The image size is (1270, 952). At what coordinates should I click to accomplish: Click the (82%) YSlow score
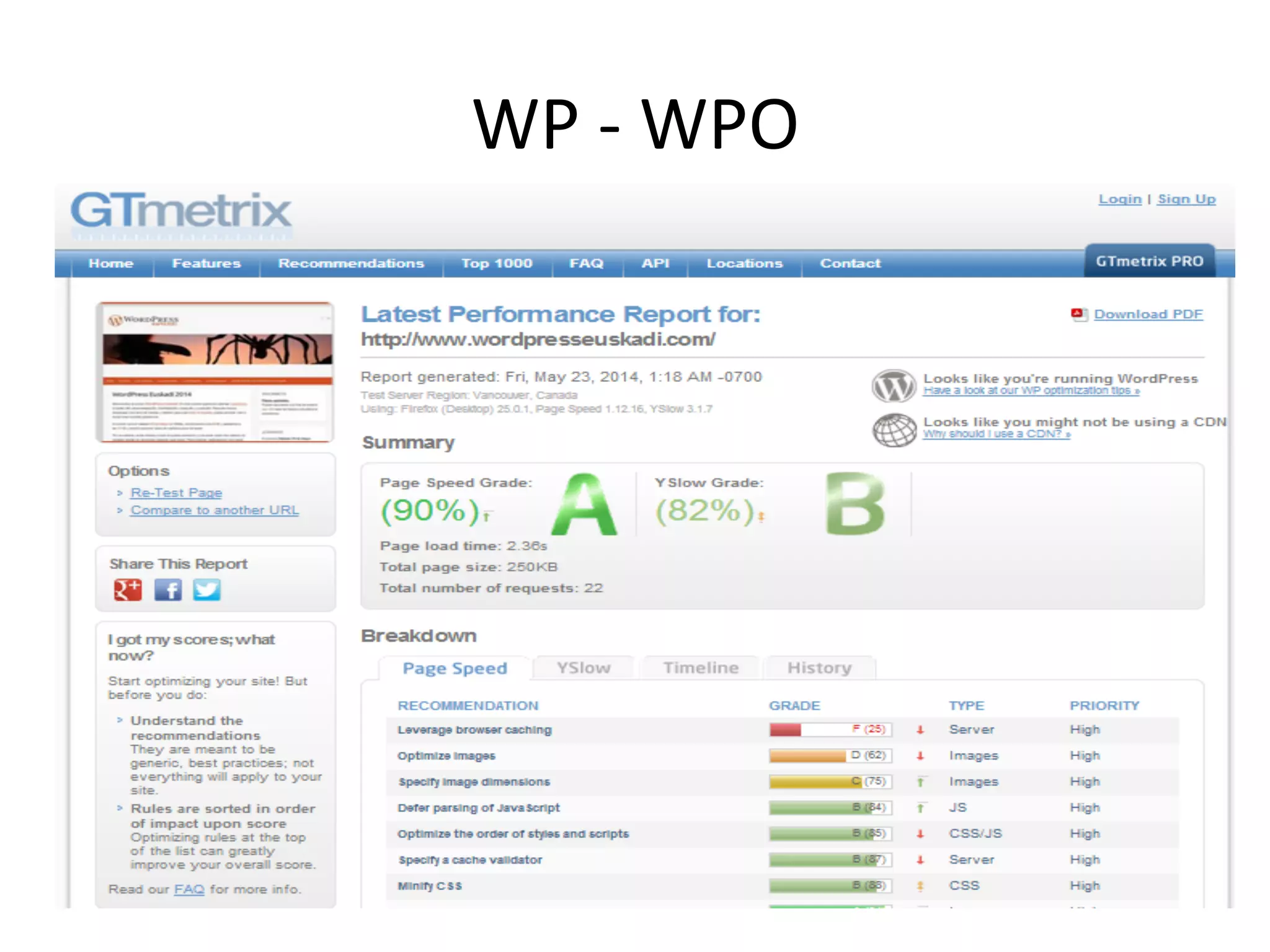click(705, 511)
